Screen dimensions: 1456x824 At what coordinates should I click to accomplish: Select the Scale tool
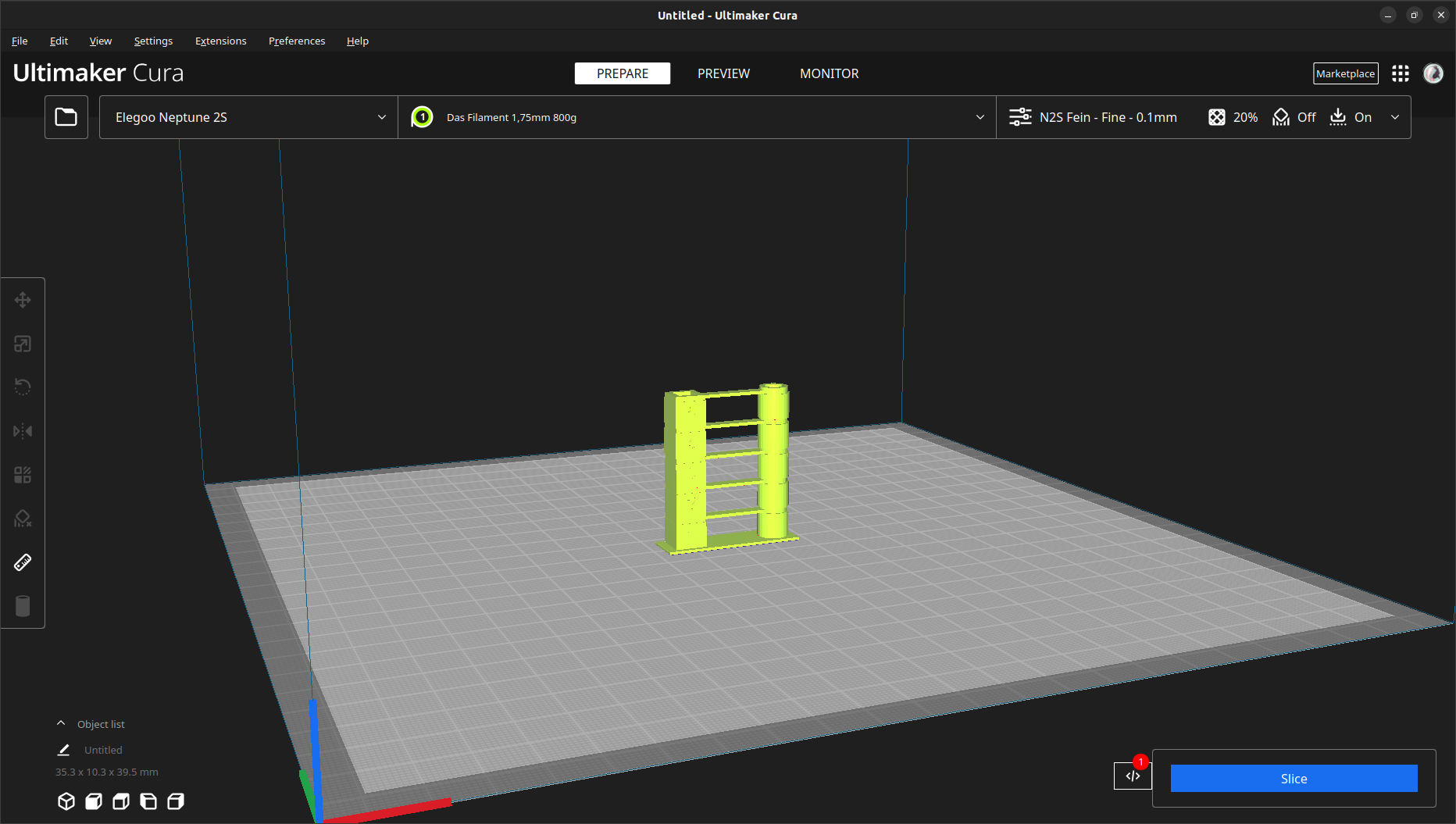point(23,344)
